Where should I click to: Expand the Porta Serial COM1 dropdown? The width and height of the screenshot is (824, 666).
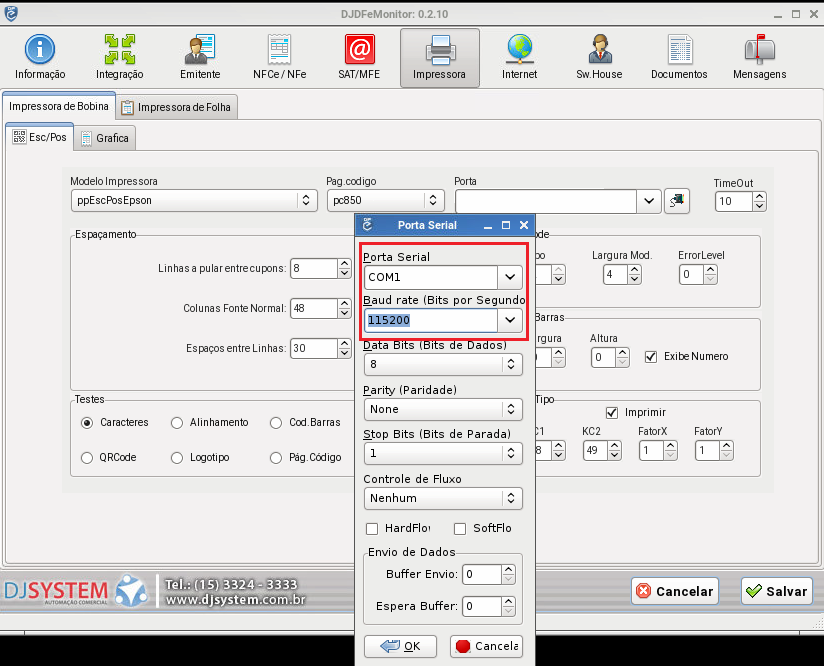coord(510,277)
